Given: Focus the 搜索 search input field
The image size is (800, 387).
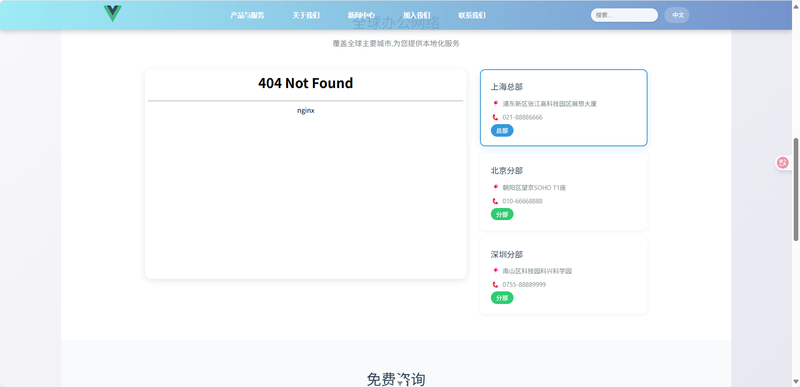Looking at the screenshot, I should [x=624, y=15].
